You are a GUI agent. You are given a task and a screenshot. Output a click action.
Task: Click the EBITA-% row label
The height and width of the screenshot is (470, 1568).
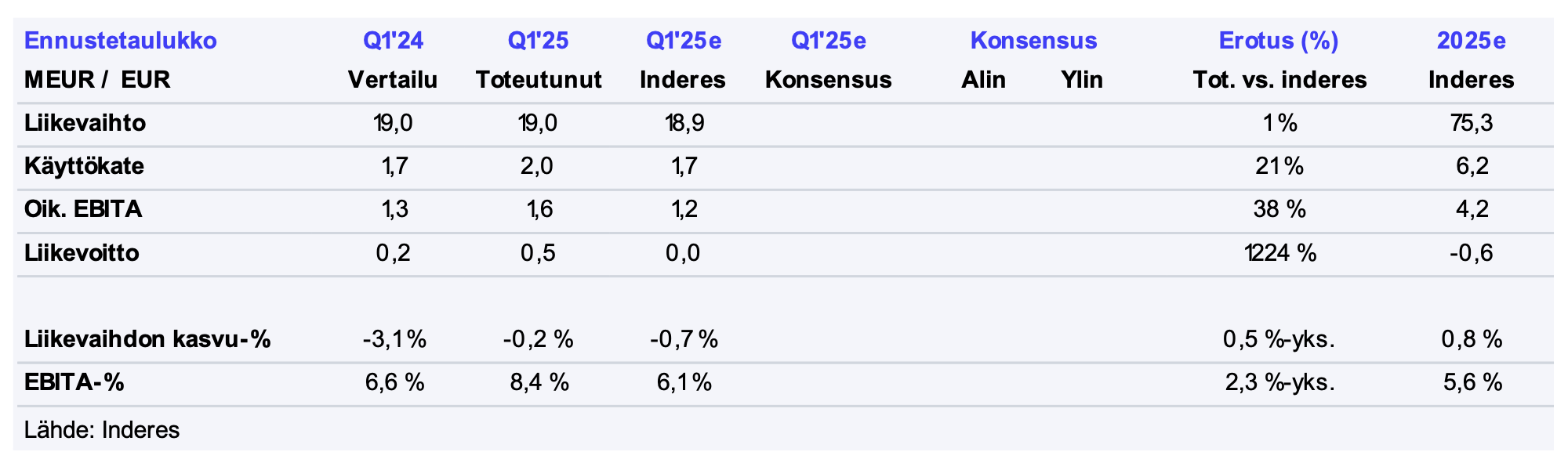(x=74, y=382)
